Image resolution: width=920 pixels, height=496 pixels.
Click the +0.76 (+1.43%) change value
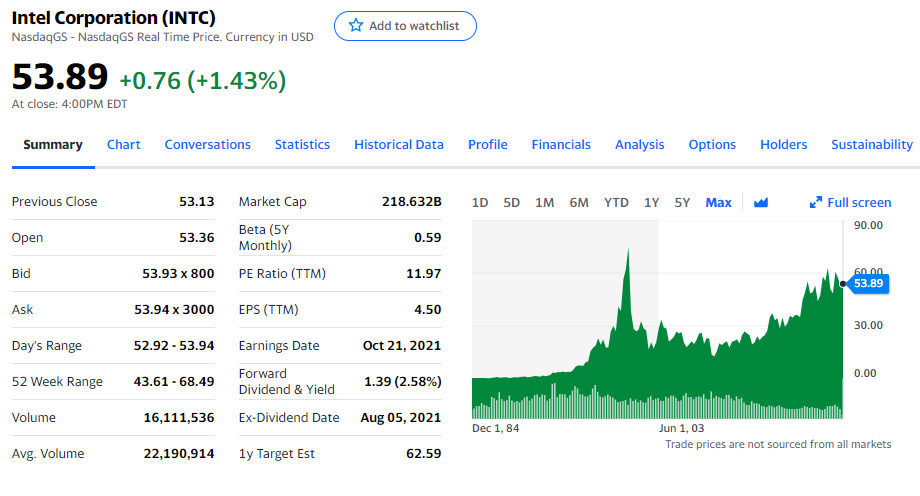[203, 80]
